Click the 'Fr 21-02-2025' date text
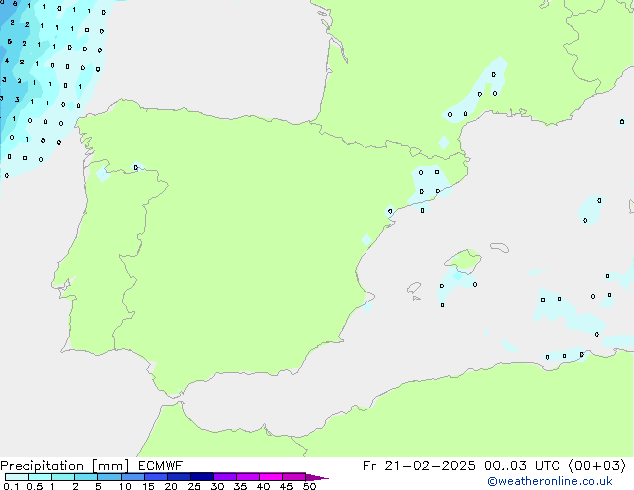The image size is (634, 490). tap(419, 466)
